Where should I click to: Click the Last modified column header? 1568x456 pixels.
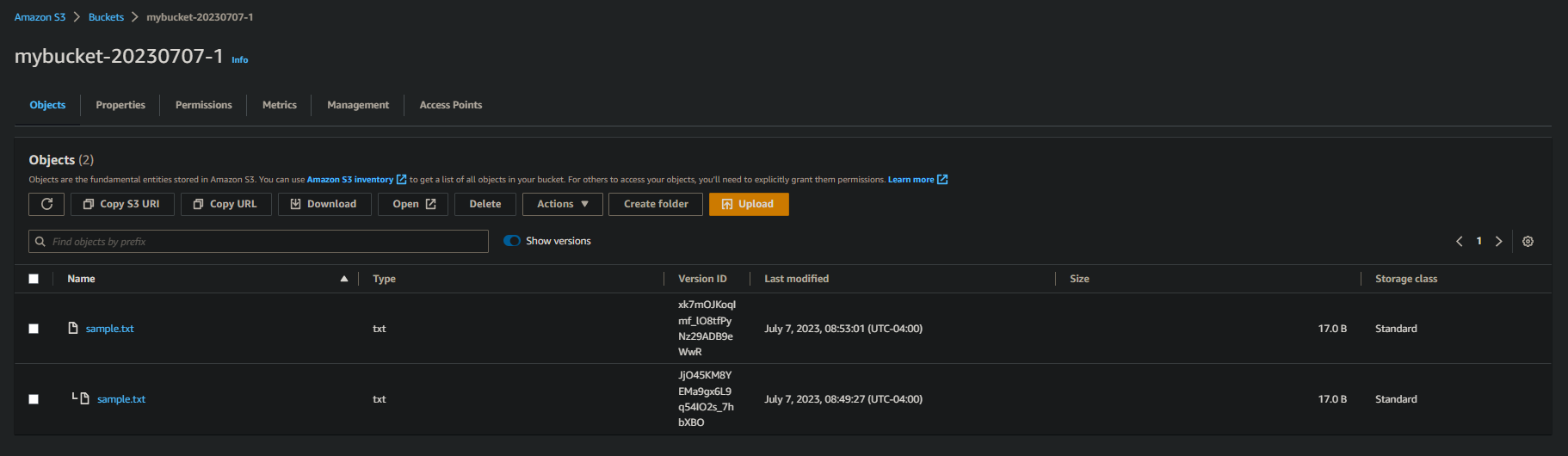pyautogui.click(x=797, y=279)
